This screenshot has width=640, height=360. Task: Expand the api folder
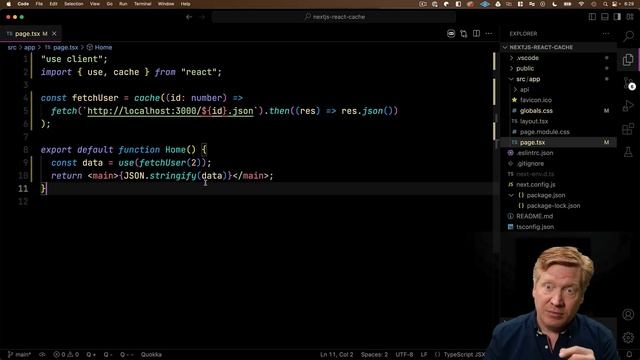point(558,89)
